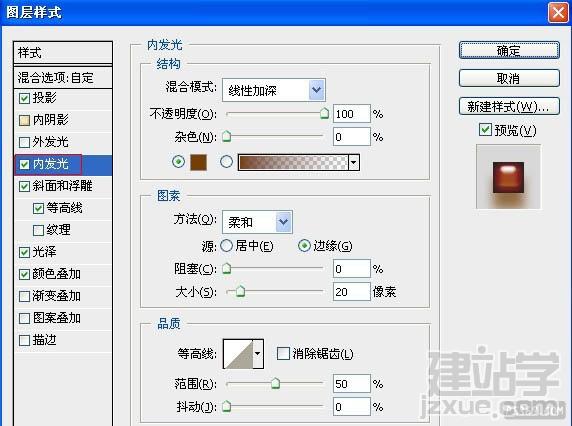This screenshot has height=426, width=572.
Task: Select the 居中 source radio button
Action: click(x=226, y=246)
